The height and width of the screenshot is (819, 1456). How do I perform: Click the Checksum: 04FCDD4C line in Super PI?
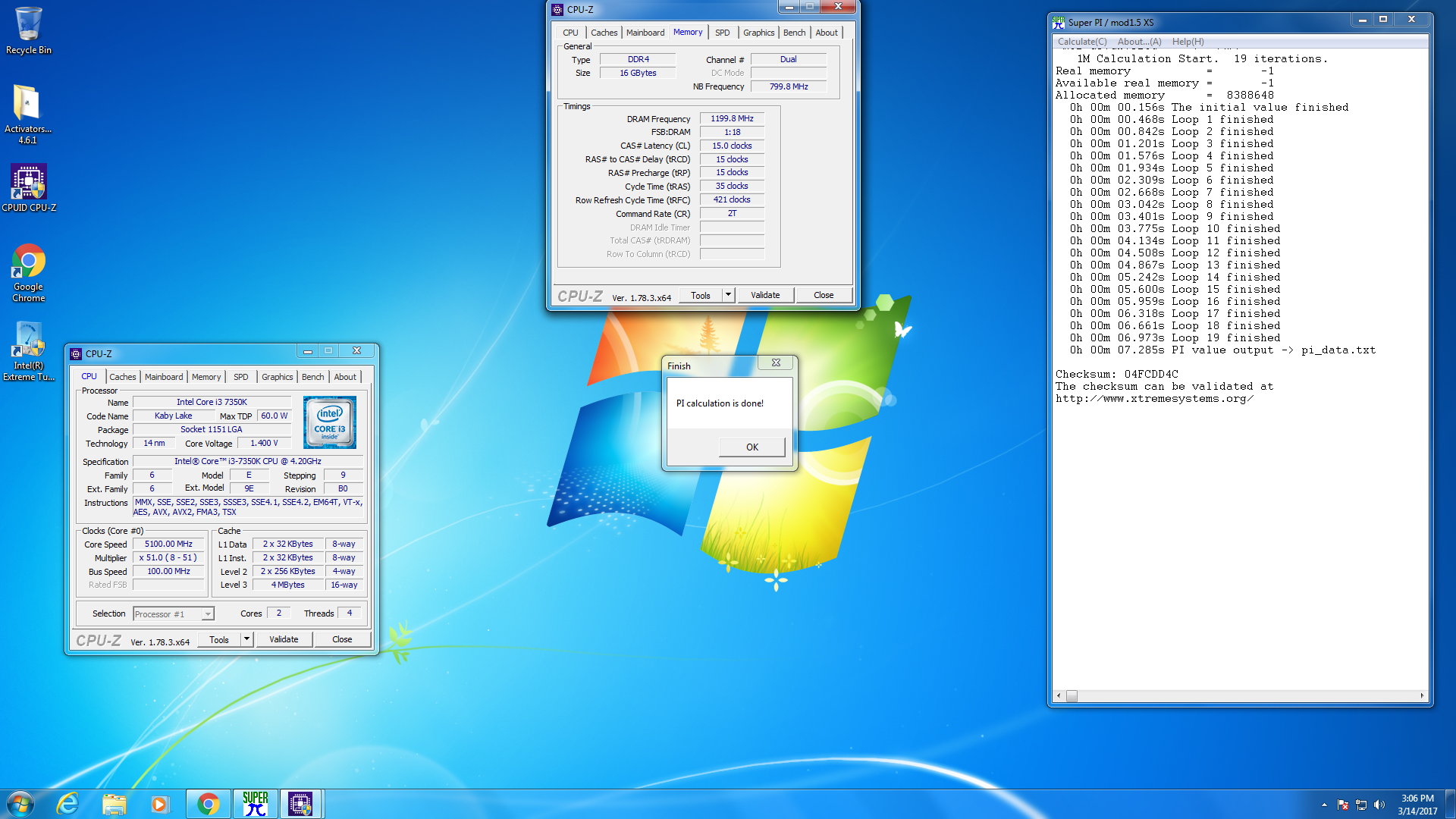[1117, 375]
